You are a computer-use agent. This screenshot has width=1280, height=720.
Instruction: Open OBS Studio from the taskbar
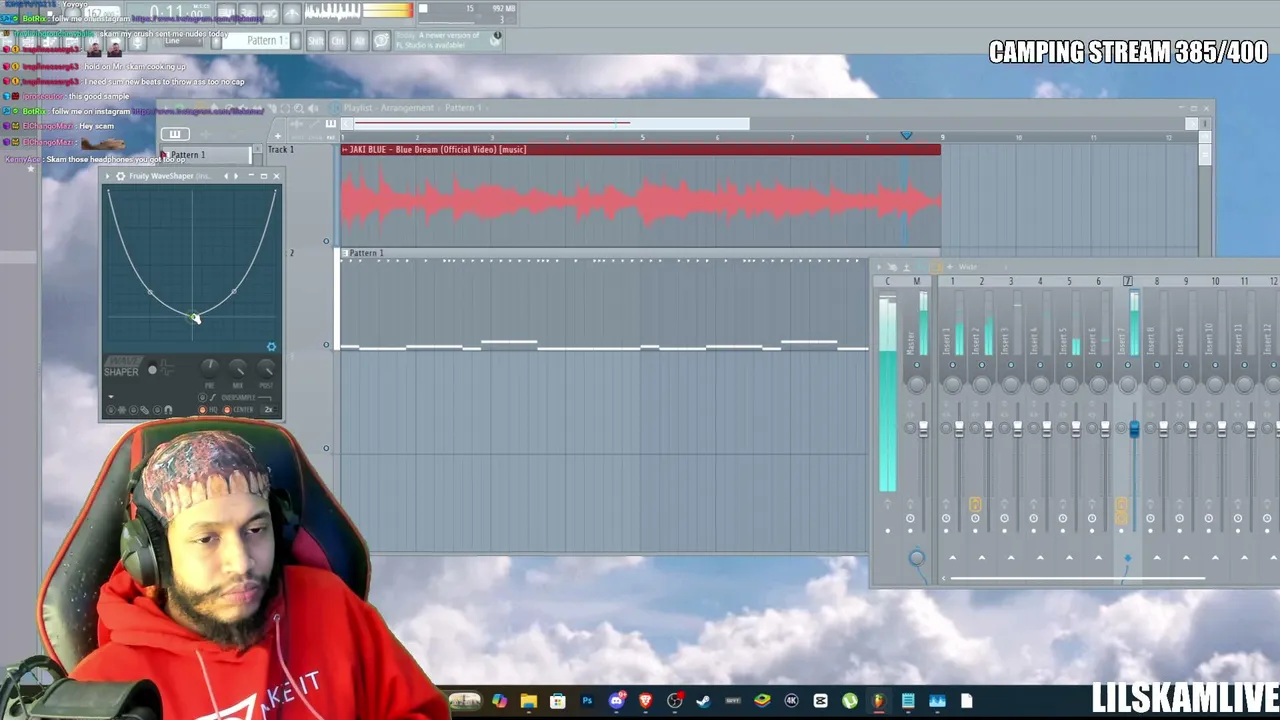pos(675,701)
